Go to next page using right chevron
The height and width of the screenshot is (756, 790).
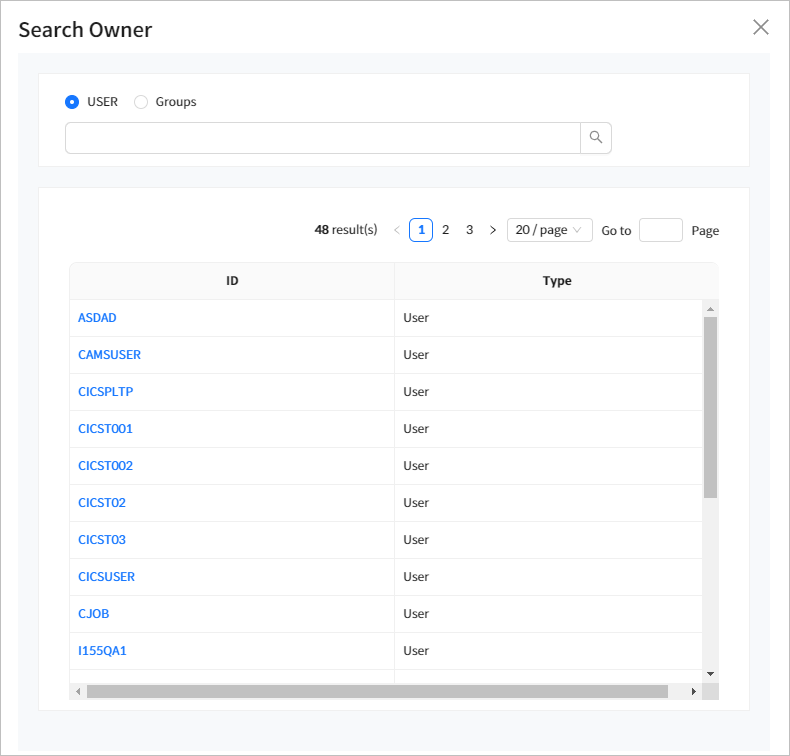[492, 230]
